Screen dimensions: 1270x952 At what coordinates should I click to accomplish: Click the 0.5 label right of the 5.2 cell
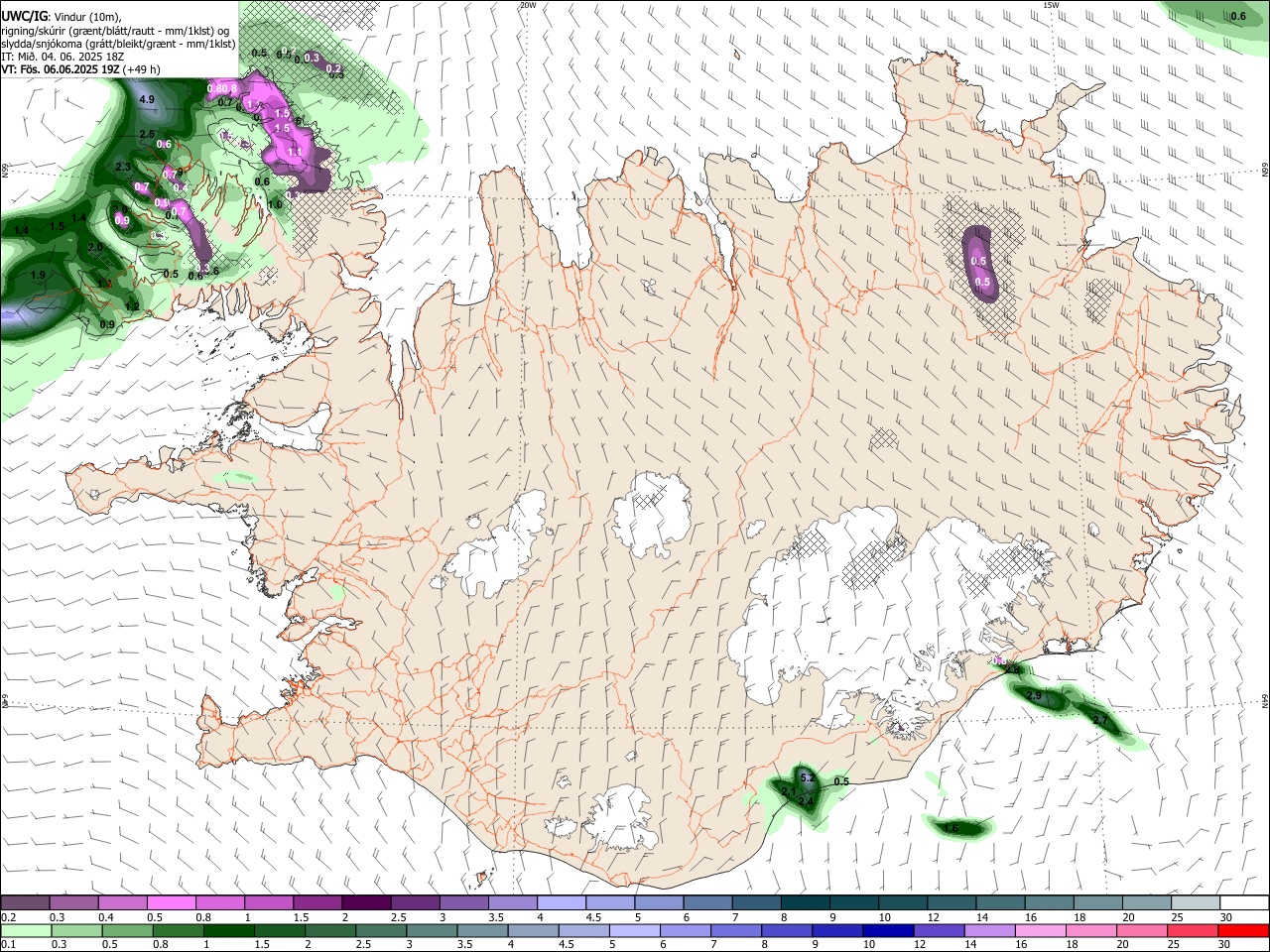click(841, 782)
